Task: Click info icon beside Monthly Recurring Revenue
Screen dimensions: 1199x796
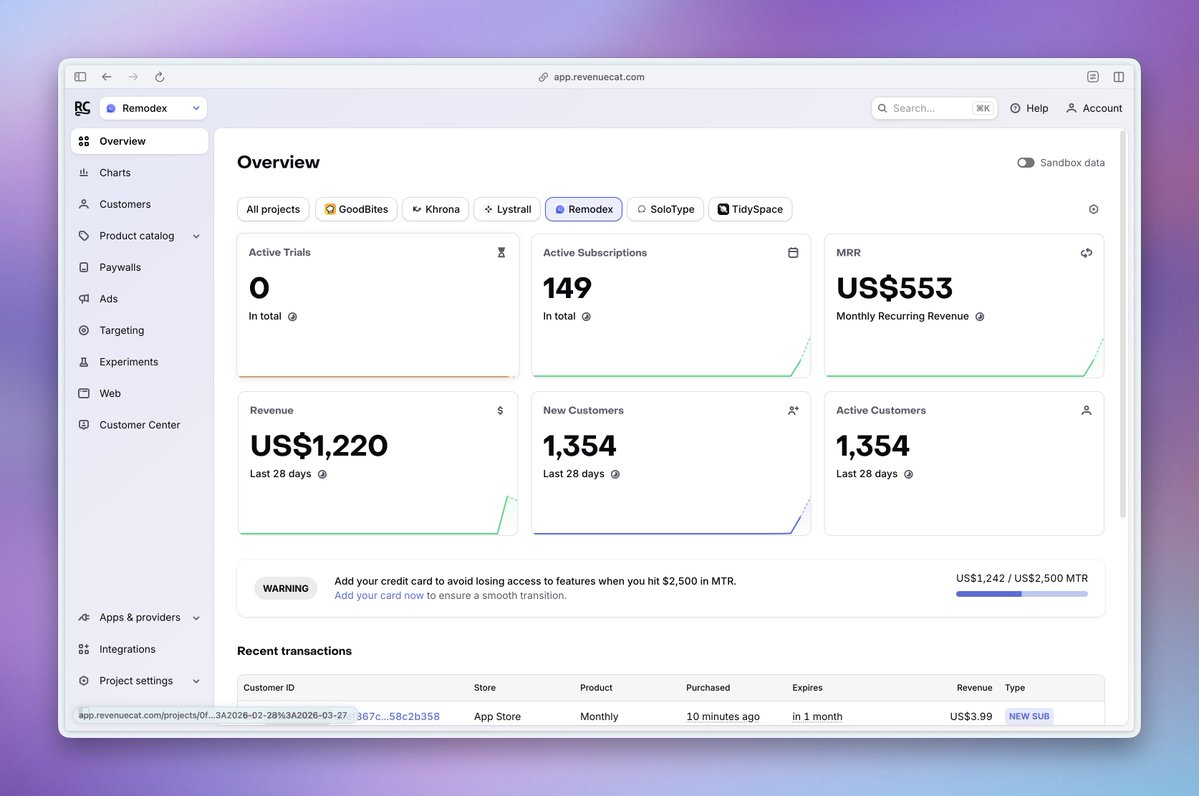Action: pyautogui.click(x=980, y=317)
